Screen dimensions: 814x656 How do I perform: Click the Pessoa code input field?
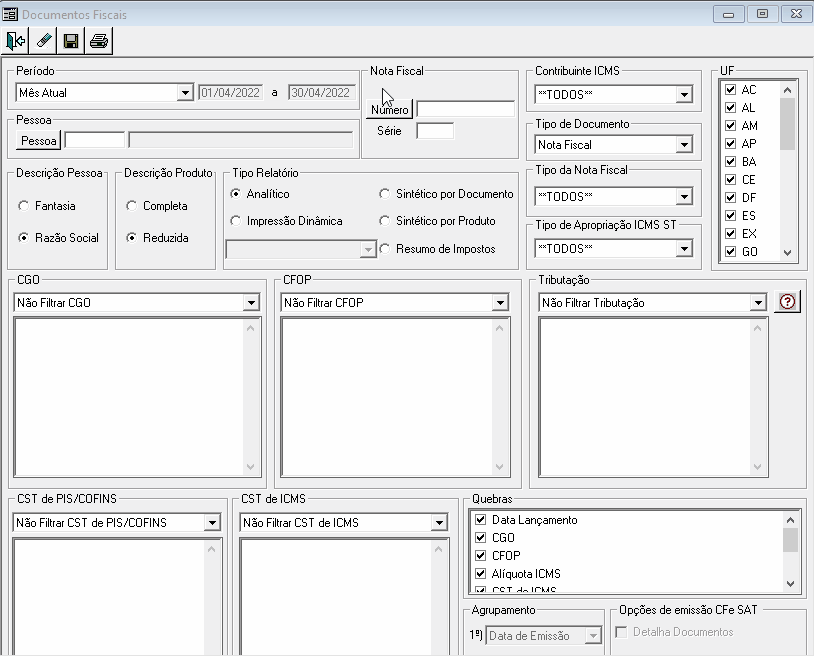click(94, 140)
